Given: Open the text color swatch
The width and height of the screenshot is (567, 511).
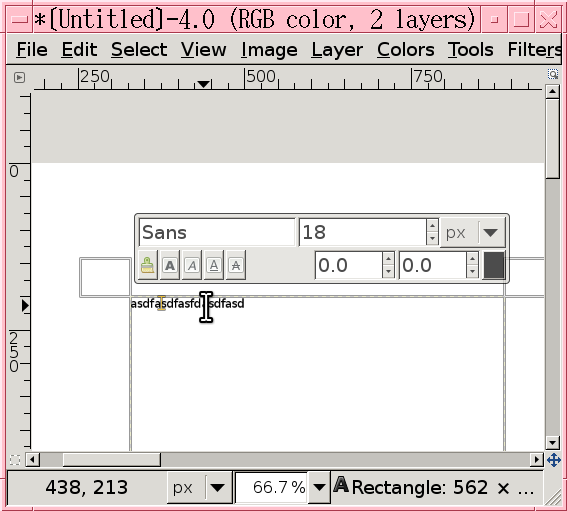Looking at the screenshot, I should tap(494, 265).
